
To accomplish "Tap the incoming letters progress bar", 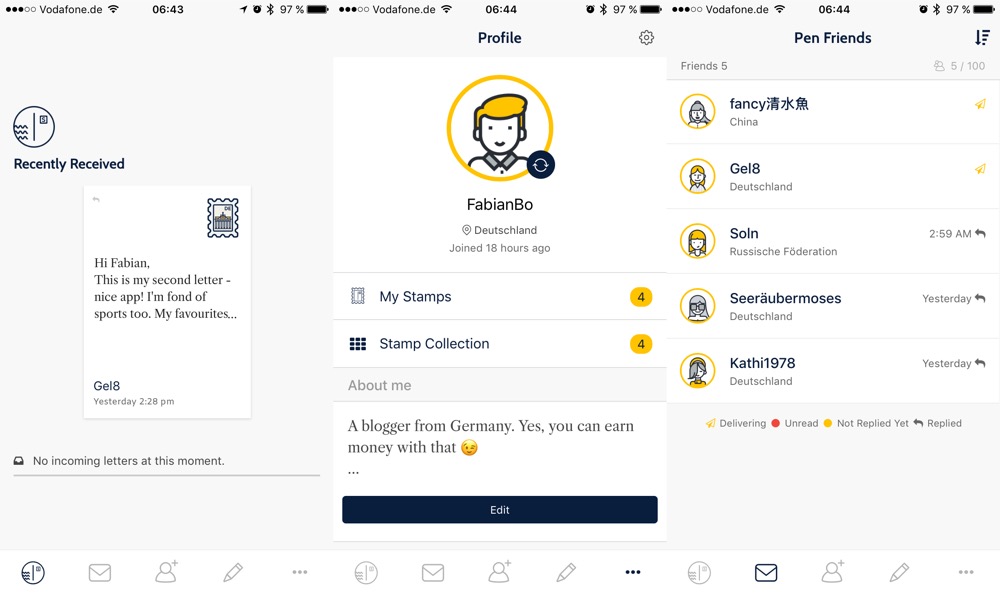I will point(166,475).
